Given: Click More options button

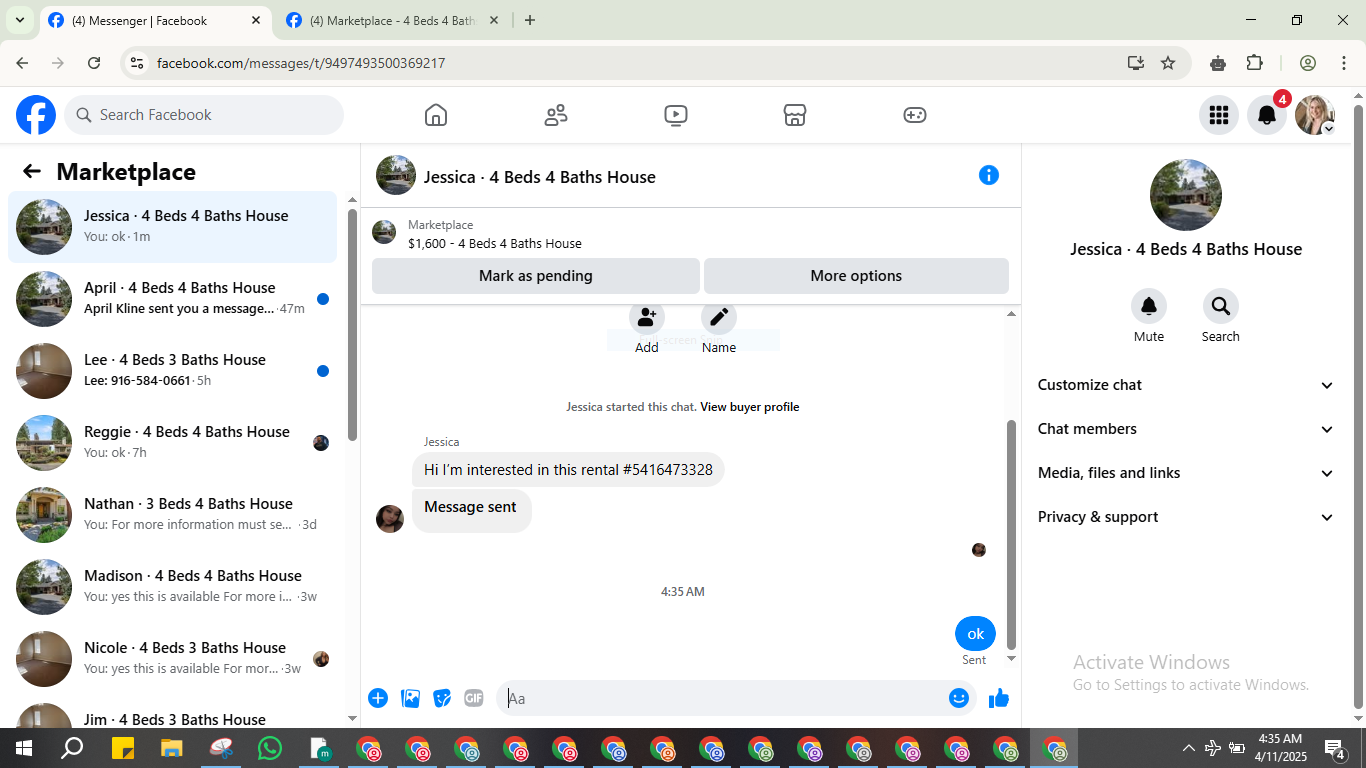Looking at the screenshot, I should [856, 276].
